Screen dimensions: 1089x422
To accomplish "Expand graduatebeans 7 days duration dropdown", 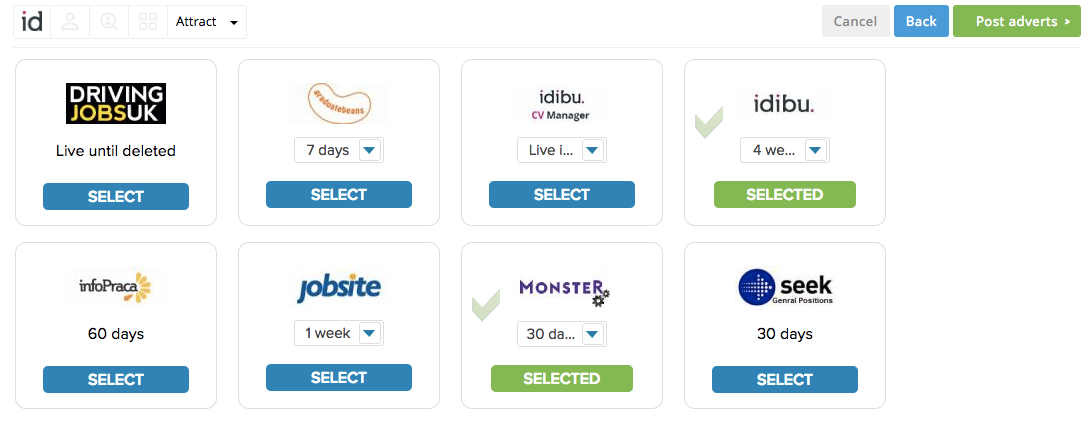I will [x=369, y=150].
